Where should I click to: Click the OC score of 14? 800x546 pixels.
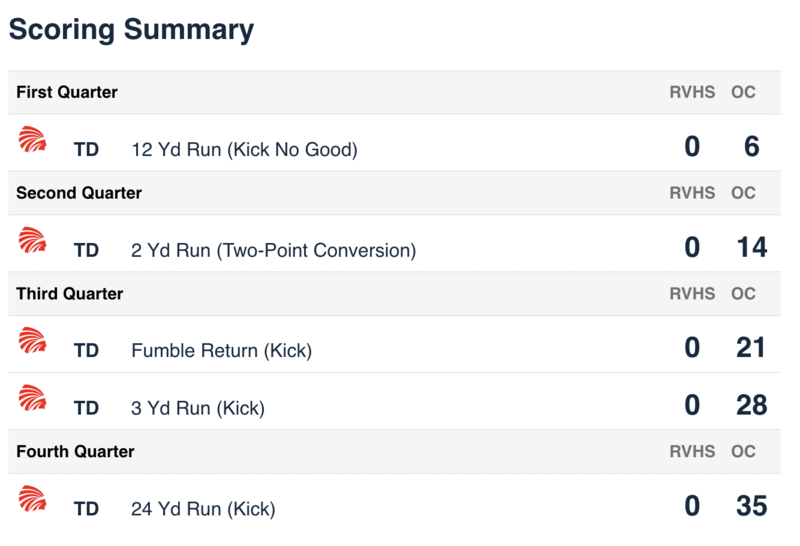[750, 247]
